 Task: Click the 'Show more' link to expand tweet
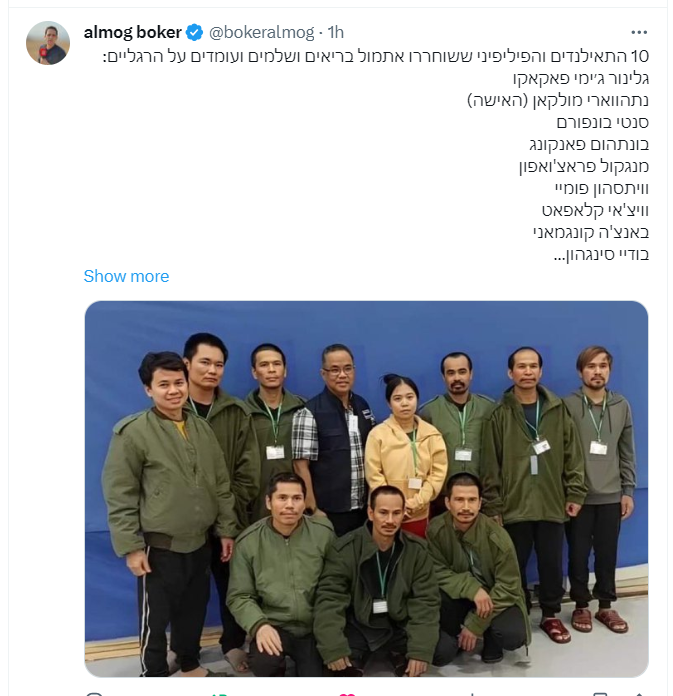[127, 276]
